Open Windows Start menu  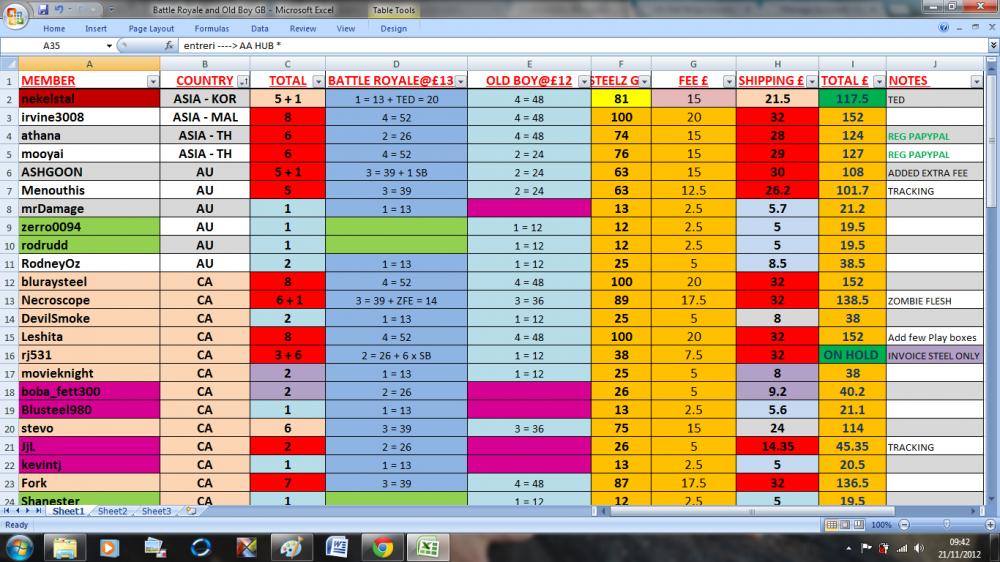pyautogui.click(x=18, y=547)
